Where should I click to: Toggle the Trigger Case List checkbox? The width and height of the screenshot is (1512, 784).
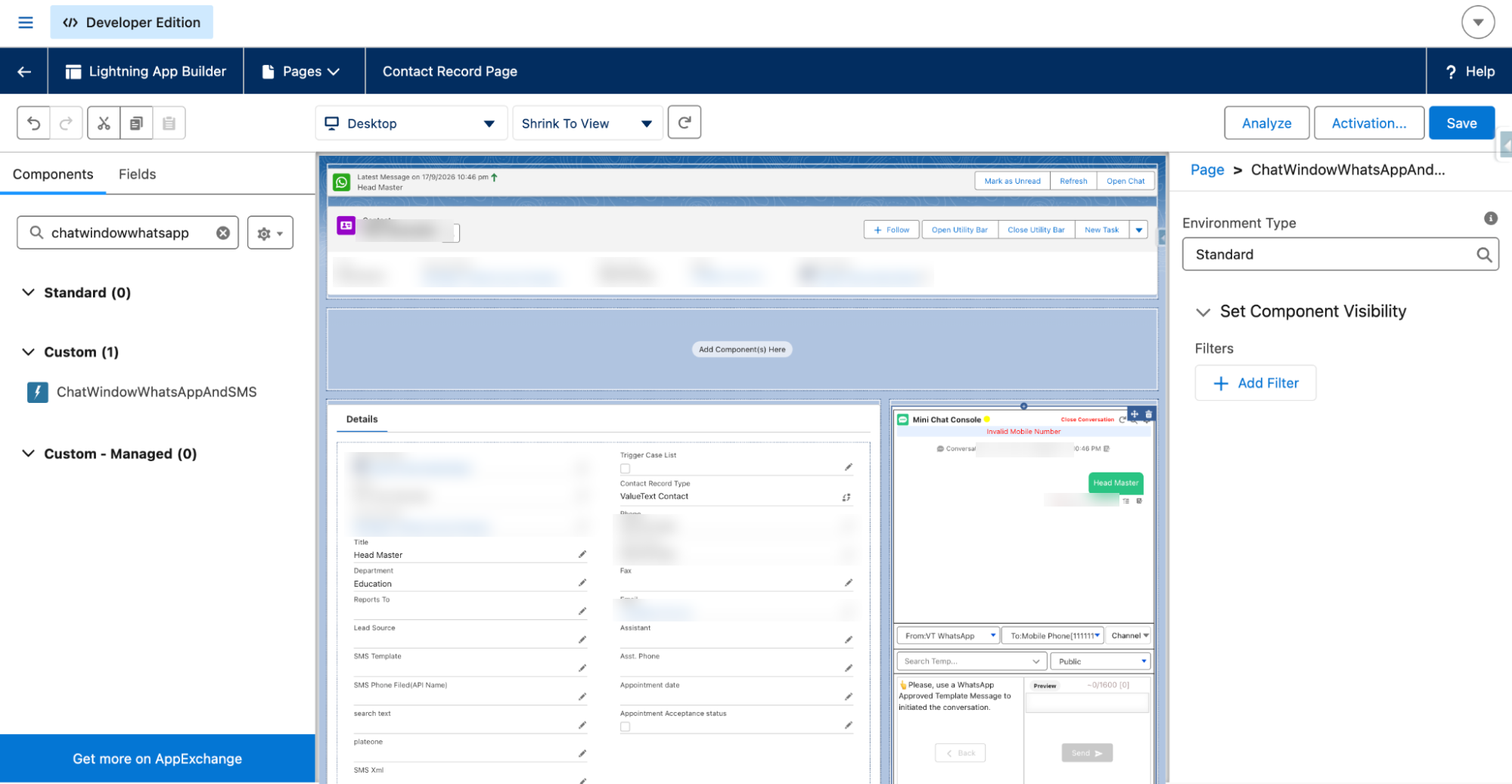pyautogui.click(x=625, y=469)
